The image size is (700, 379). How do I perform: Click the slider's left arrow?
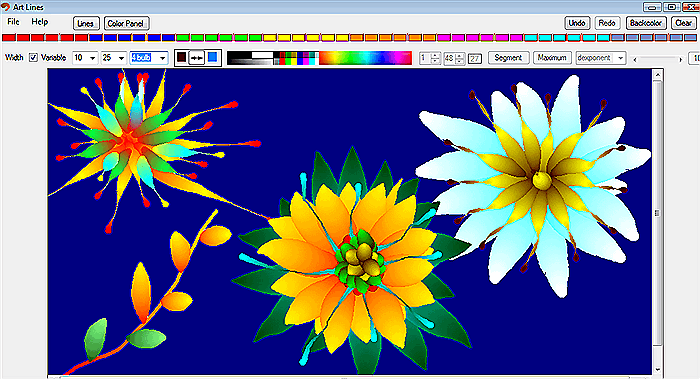(x=635, y=59)
